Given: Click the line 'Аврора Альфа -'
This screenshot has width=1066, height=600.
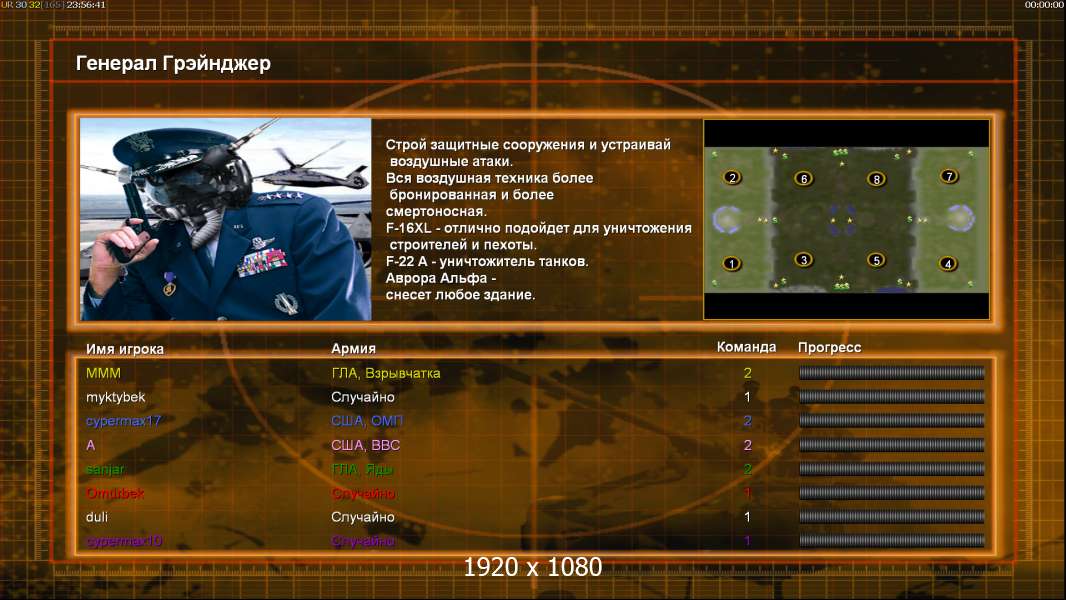Looking at the screenshot, I should coord(441,278).
